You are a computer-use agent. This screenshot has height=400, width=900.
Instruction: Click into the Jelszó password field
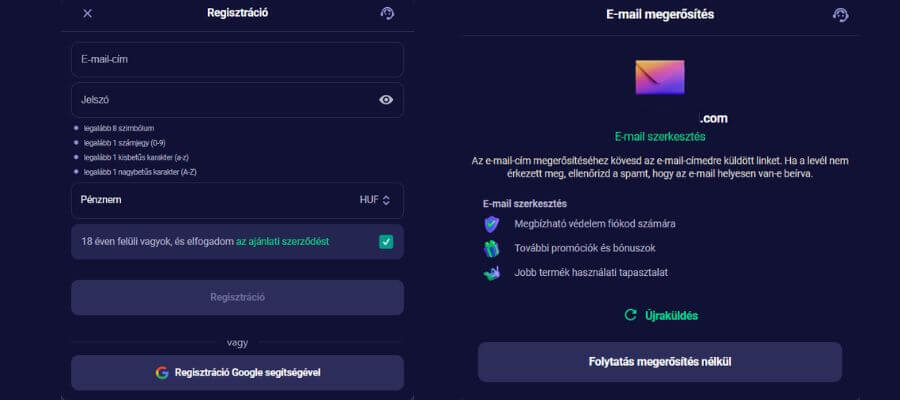click(220, 100)
